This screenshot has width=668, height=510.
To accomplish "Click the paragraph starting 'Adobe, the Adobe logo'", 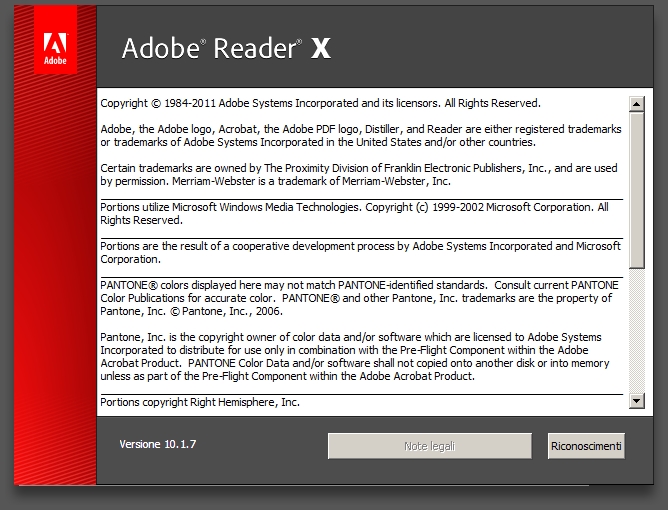I will [x=361, y=135].
